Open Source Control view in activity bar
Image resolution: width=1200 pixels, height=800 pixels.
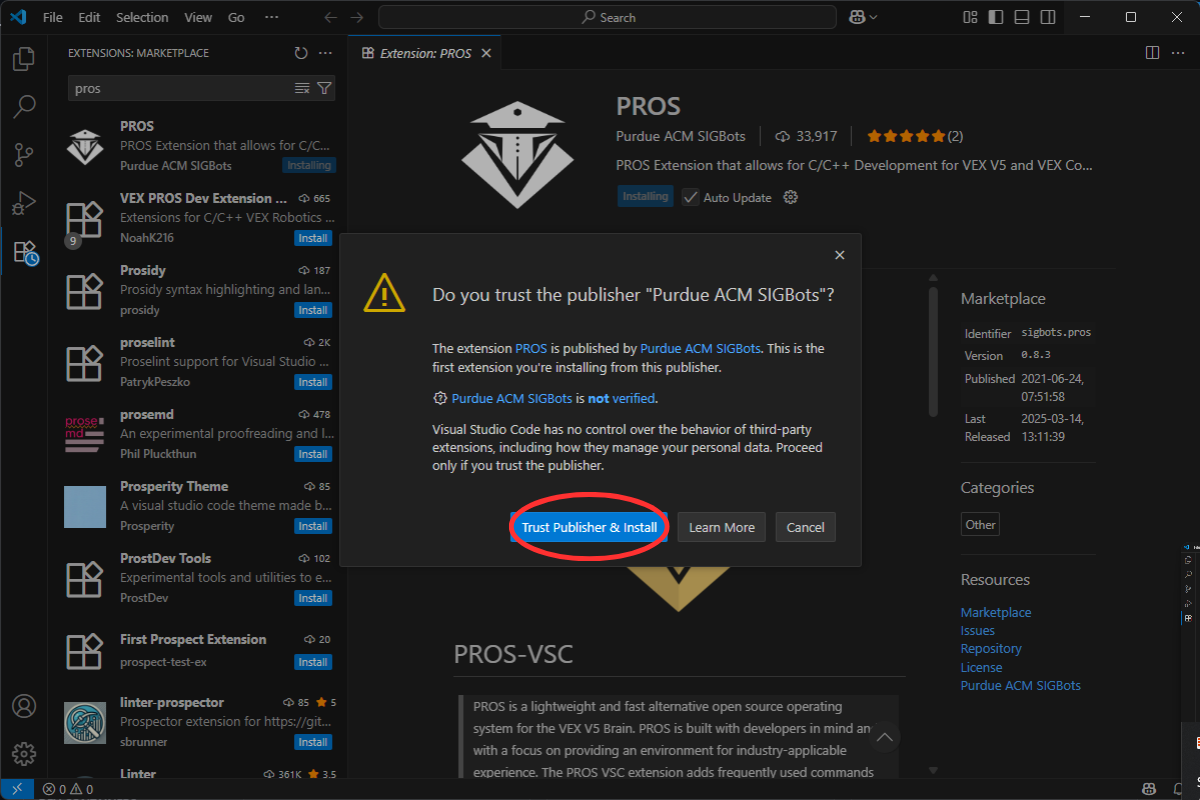(x=24, y=154)
